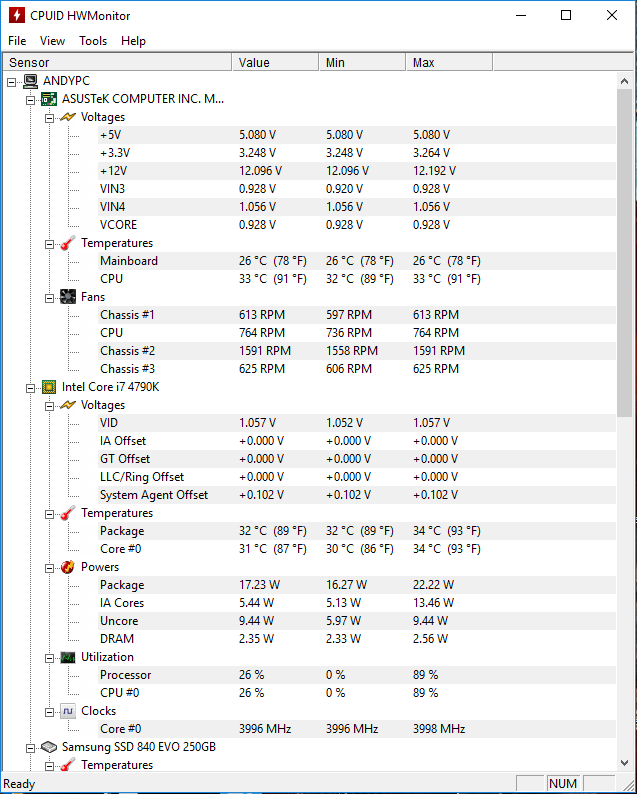This screenshot has width=637, height=794.
Task: Click the ASUSTeK motherboard icon
Action: coord(49,99)
